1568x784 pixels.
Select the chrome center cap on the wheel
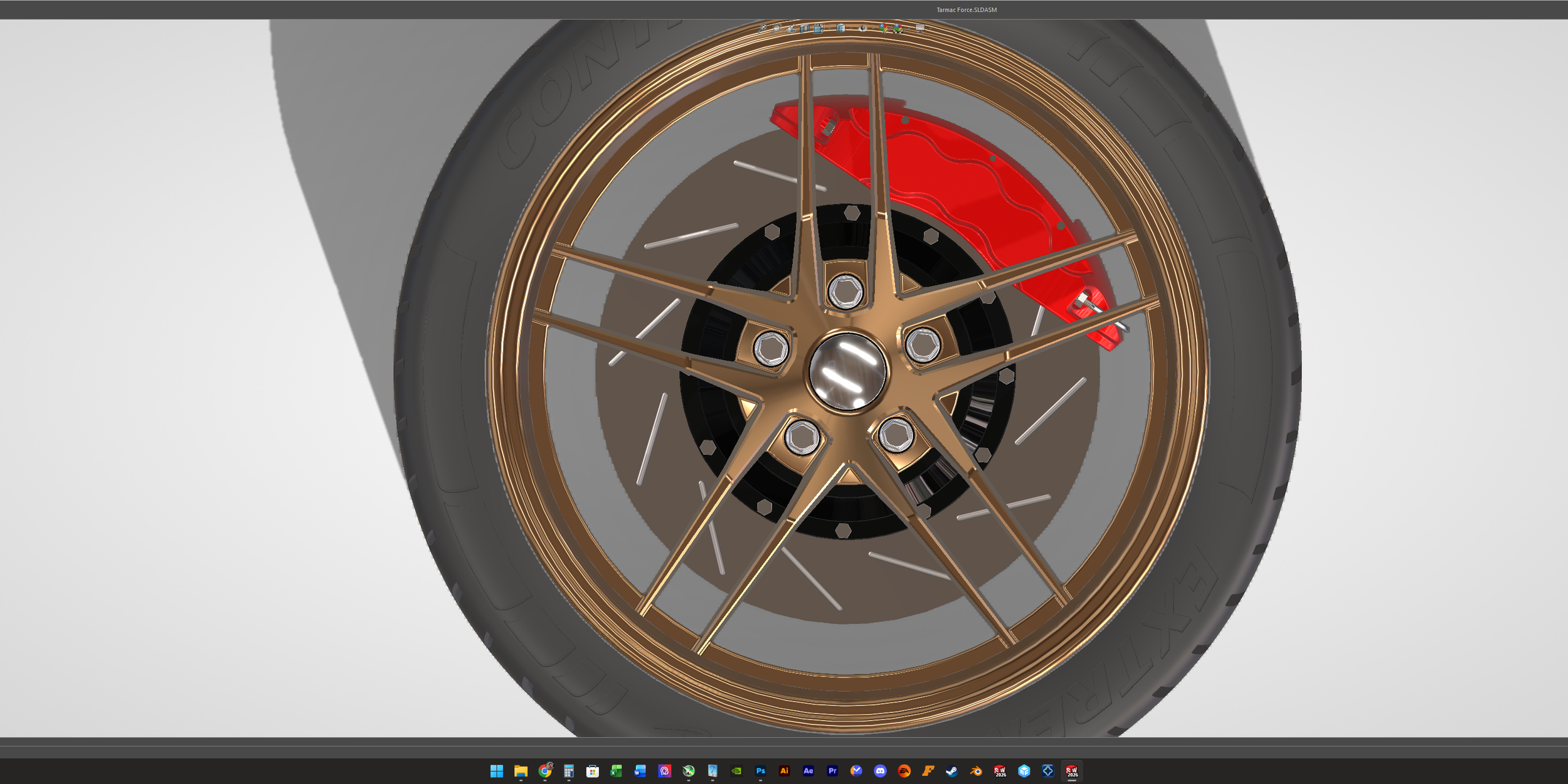tap(847, 371)
